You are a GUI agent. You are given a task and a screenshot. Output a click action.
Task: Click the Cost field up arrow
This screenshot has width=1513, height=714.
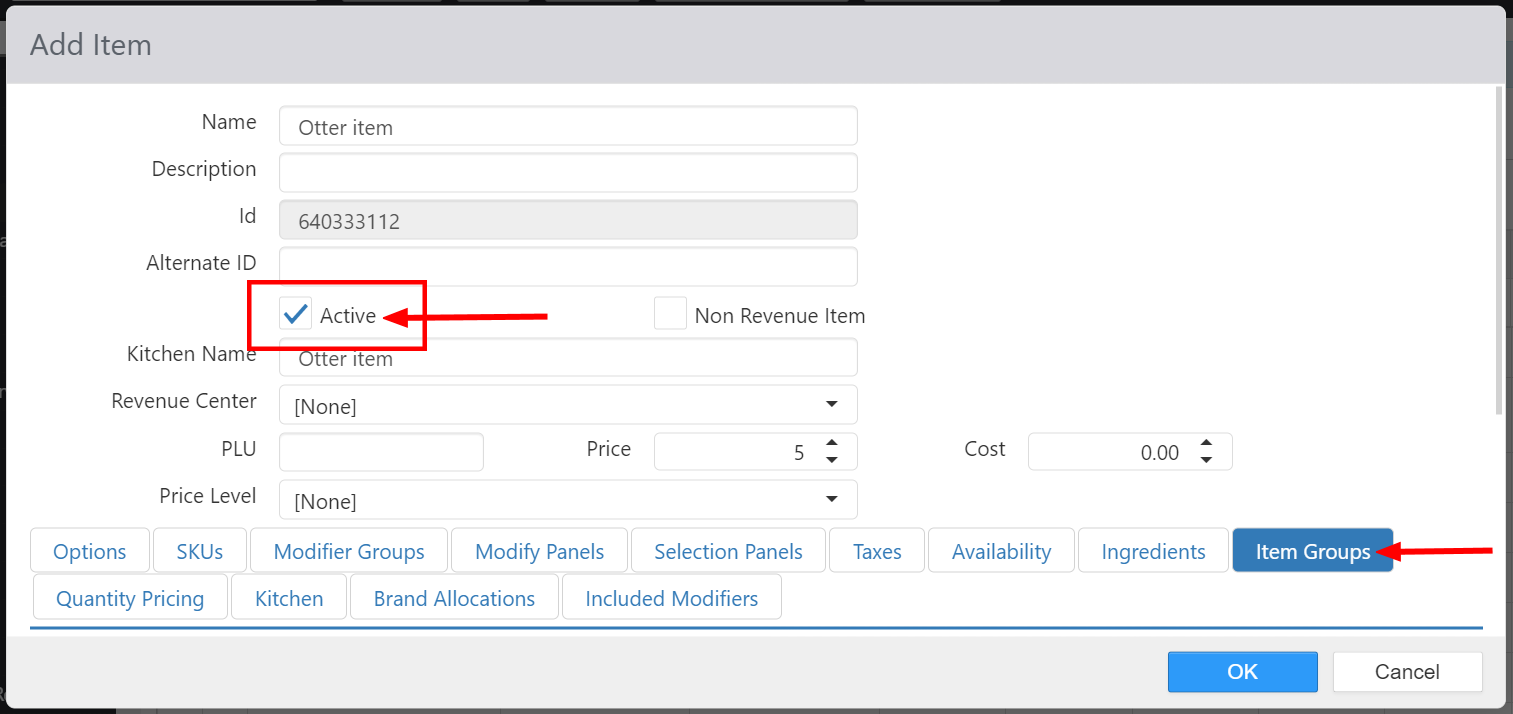coord(1206,444)
